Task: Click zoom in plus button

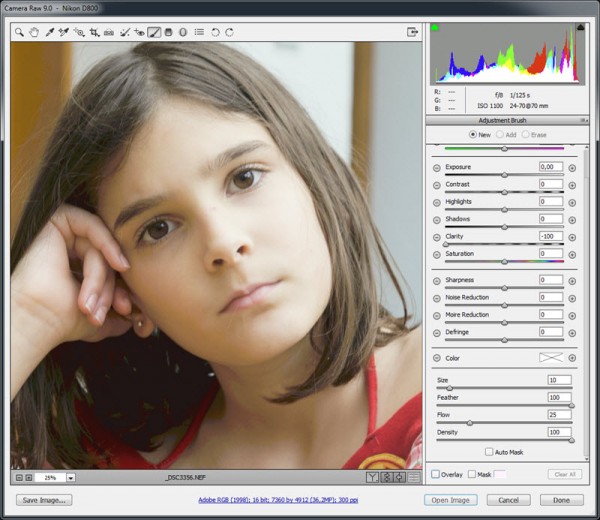Action: click(x=29, y=478)
